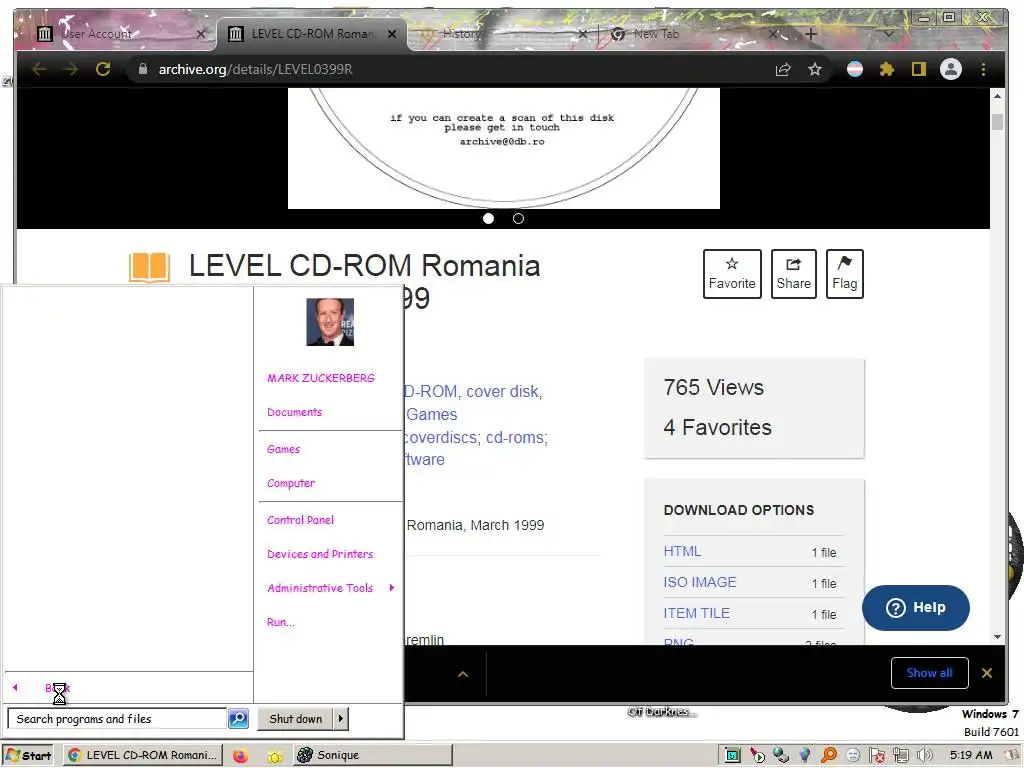The width and height of the screenshot is (1024, 768).
Task: Click the page scrollbar down arrow
Action: [997, 637]
